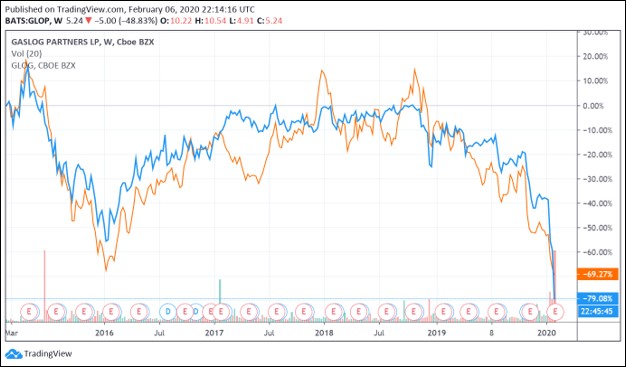This screenshot has height=367, width=626.
Task: Click the open value O:10.22
Action: [x=176, y=21]
